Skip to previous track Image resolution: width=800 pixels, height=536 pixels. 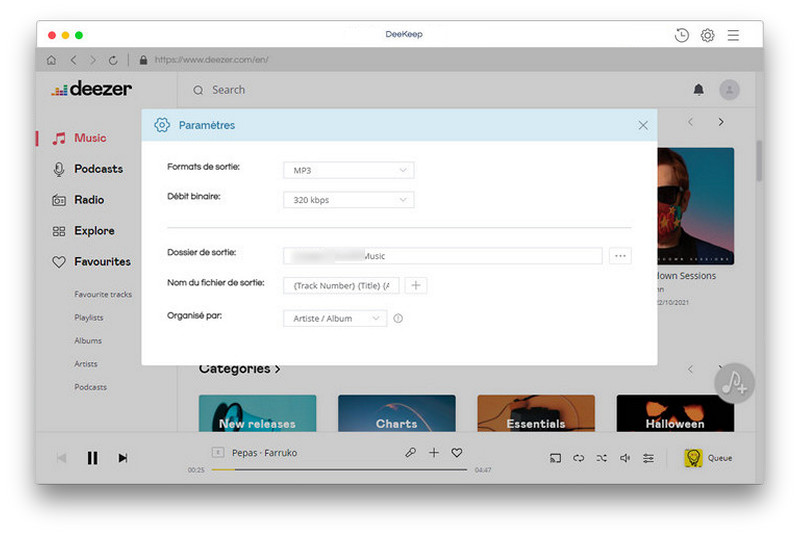[x=61, y=458]
